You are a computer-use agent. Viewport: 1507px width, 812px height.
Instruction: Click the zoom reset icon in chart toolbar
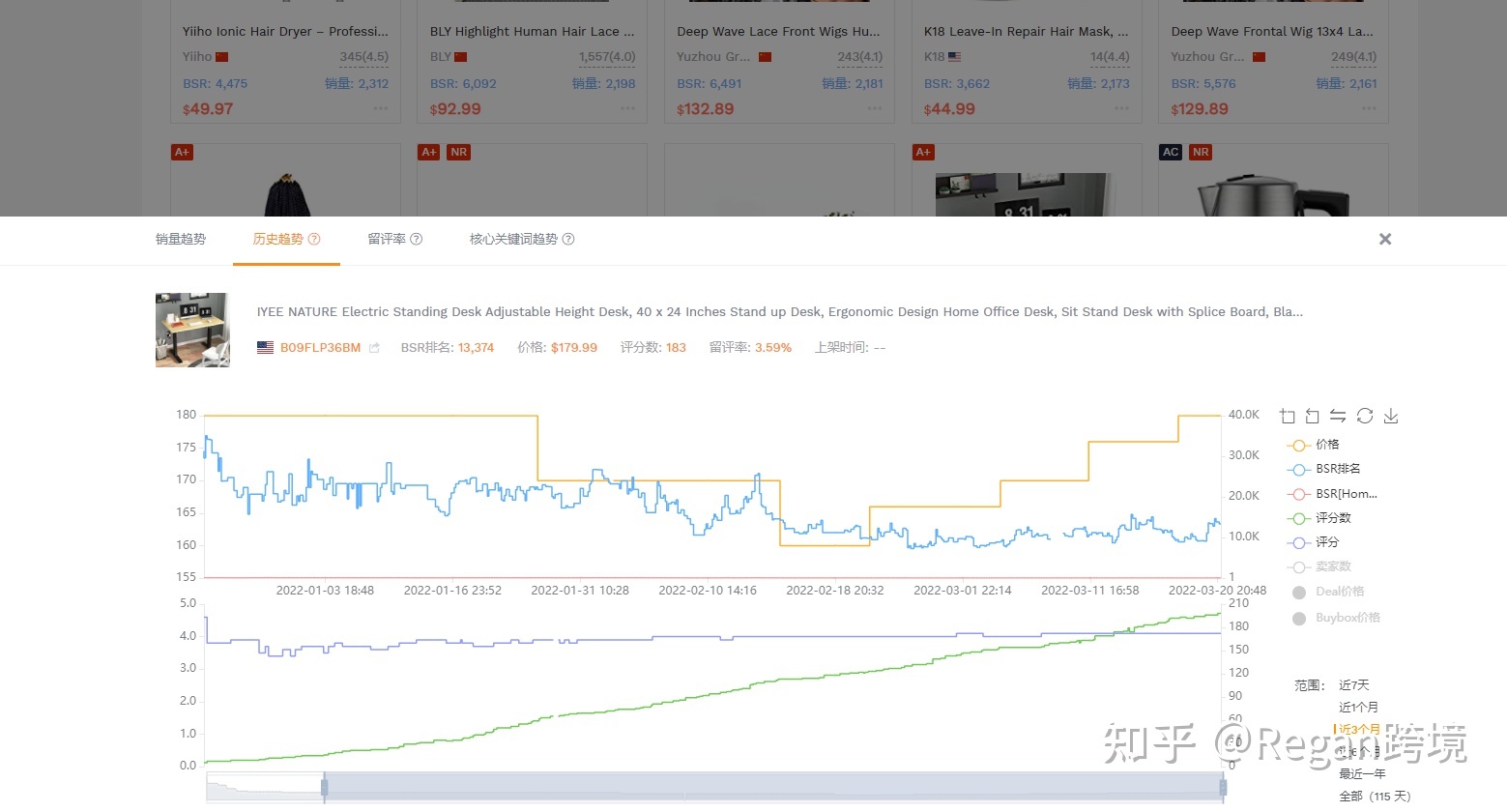(1312, 417)
